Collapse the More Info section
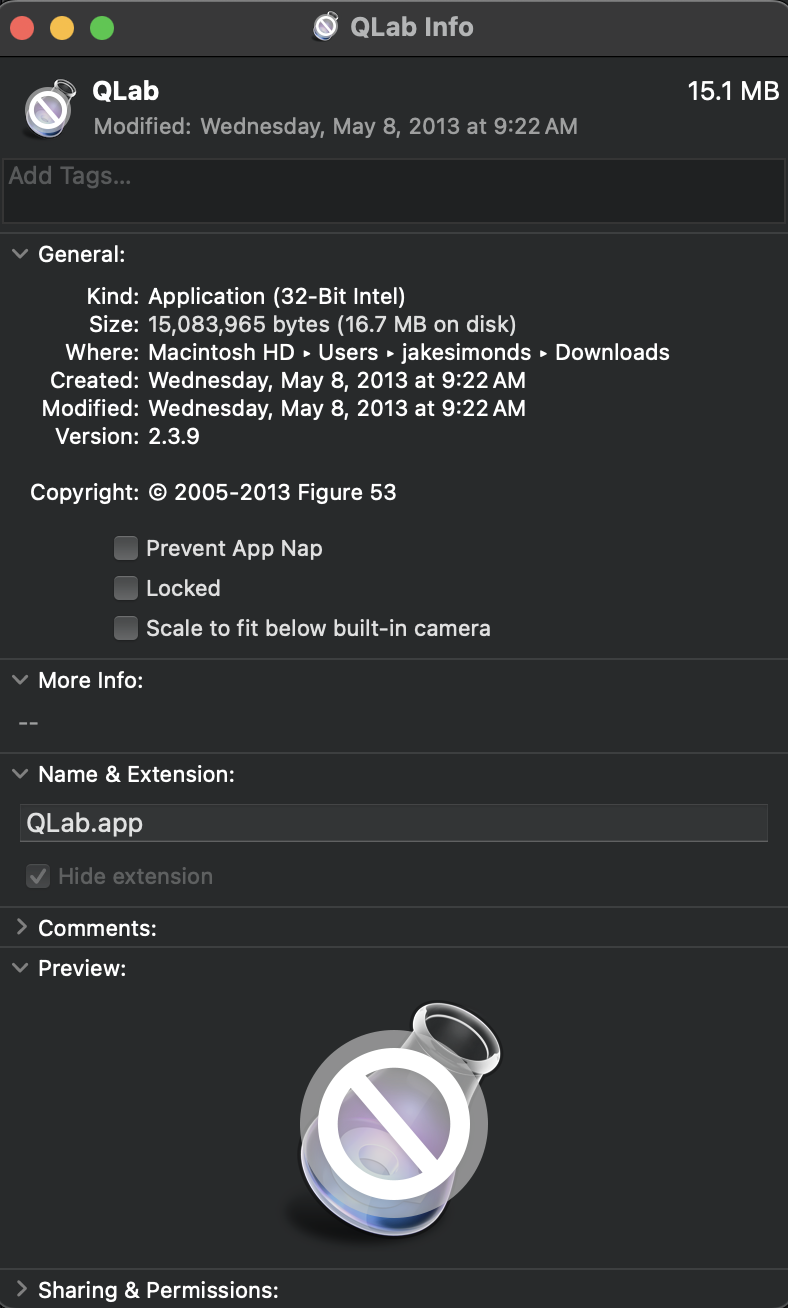The height and width of the screenshot is (1308, 788). (x=19, y=680)
